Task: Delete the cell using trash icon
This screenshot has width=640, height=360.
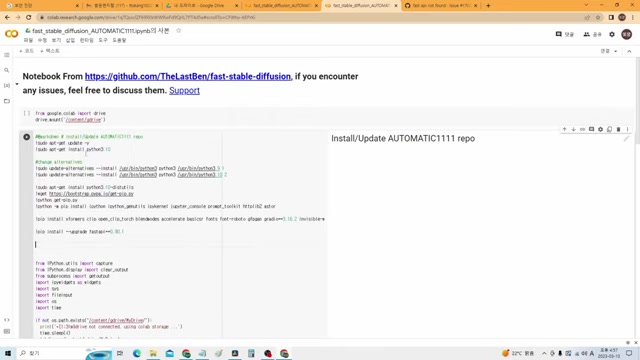Action: coord(618,129)
